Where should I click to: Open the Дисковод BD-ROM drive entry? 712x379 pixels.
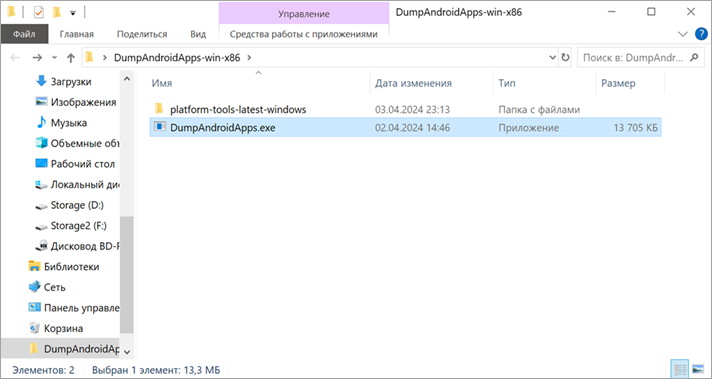coord(85,246)
